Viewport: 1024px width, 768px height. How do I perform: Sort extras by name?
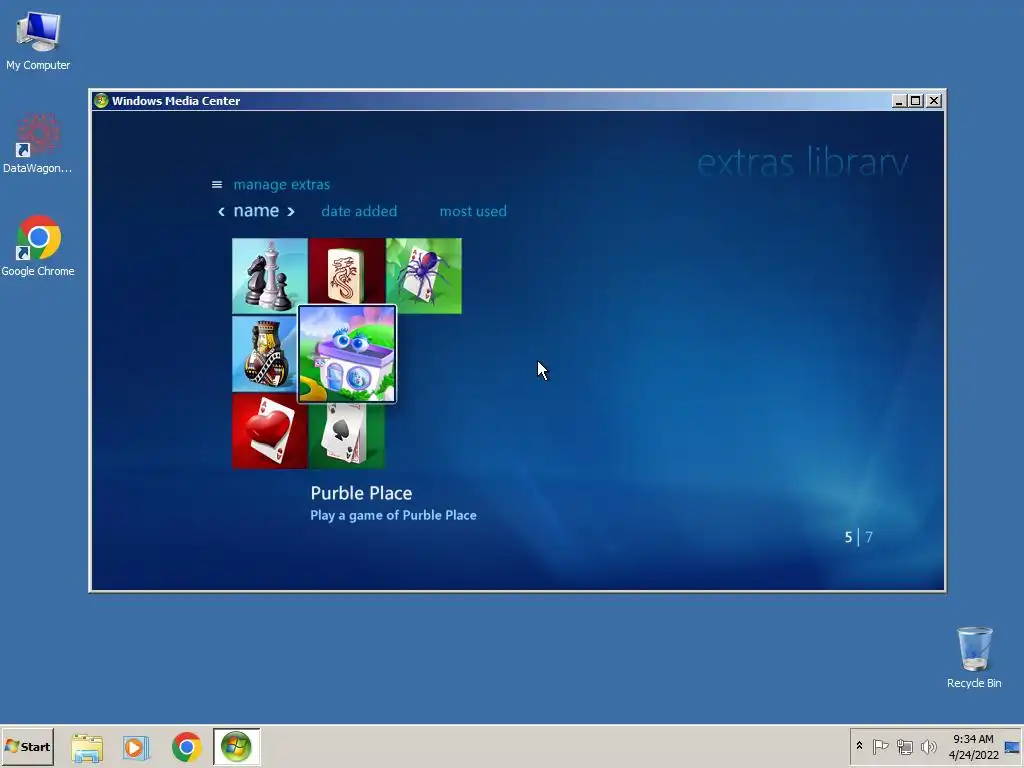256,211
